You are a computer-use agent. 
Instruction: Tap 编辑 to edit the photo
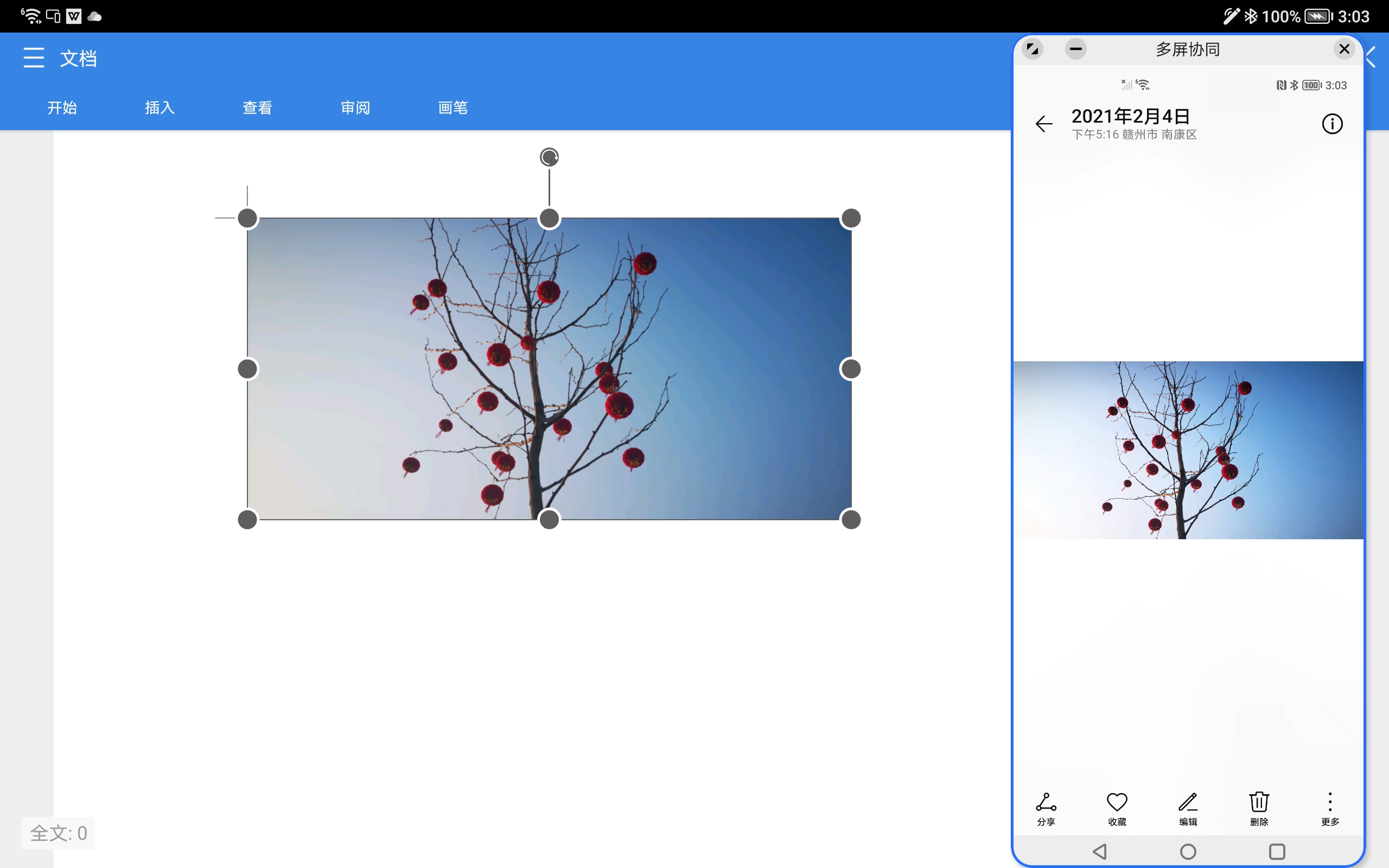[1188, 808]
